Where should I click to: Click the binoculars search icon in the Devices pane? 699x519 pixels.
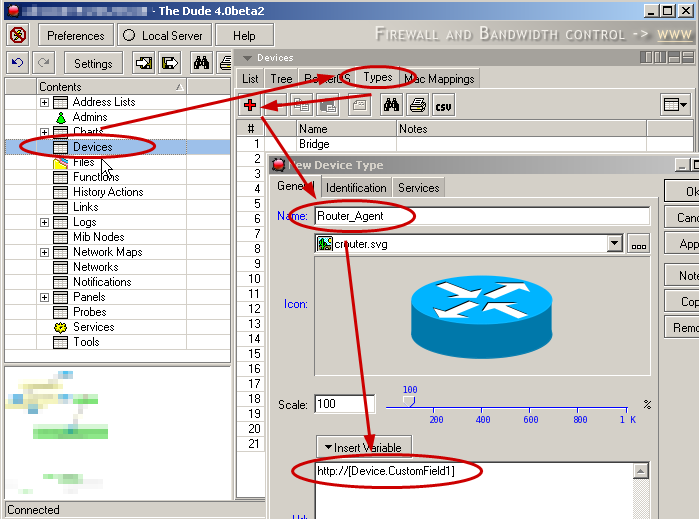click(391, 105)
